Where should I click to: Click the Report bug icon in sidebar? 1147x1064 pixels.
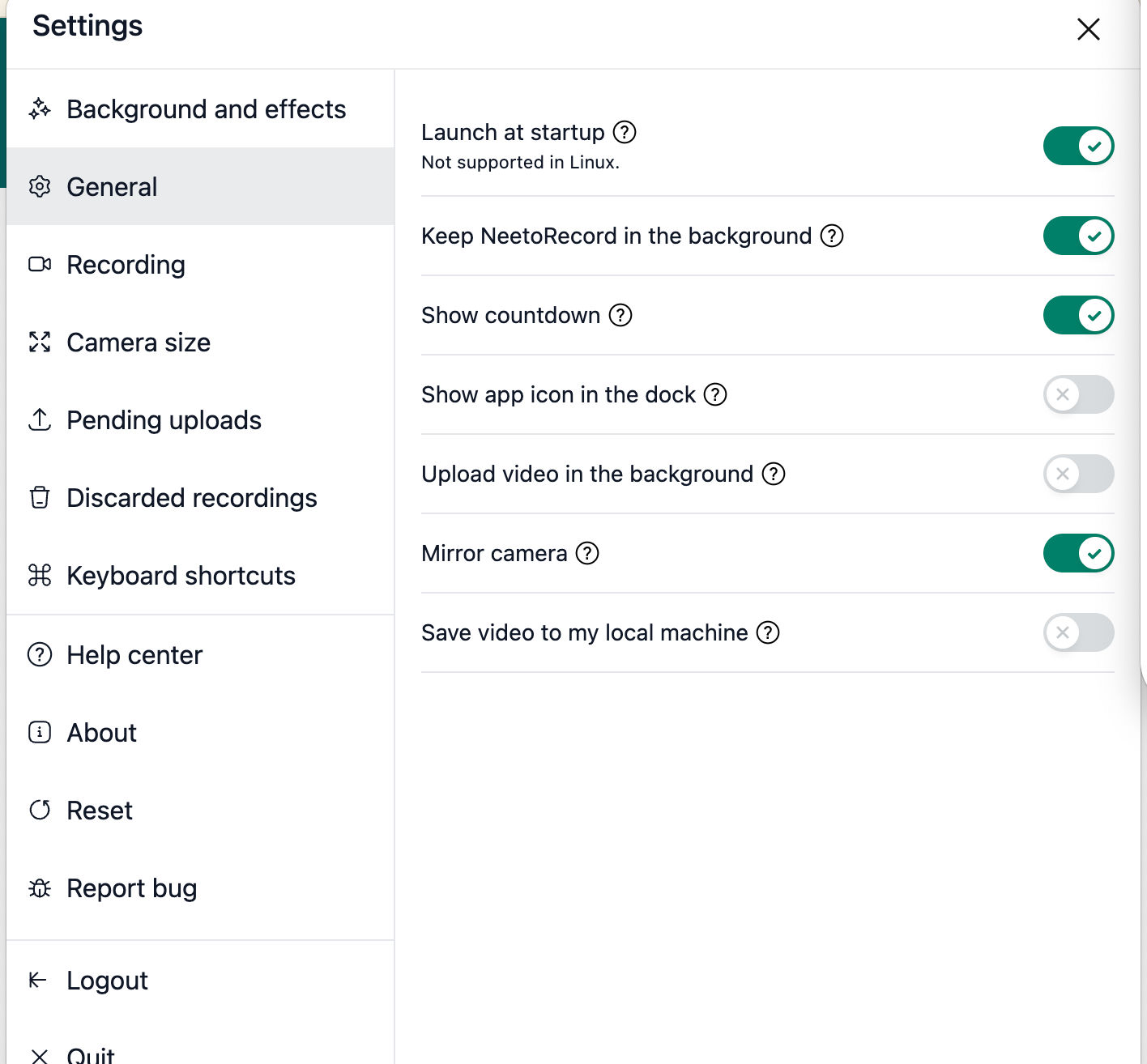[40, 888]
